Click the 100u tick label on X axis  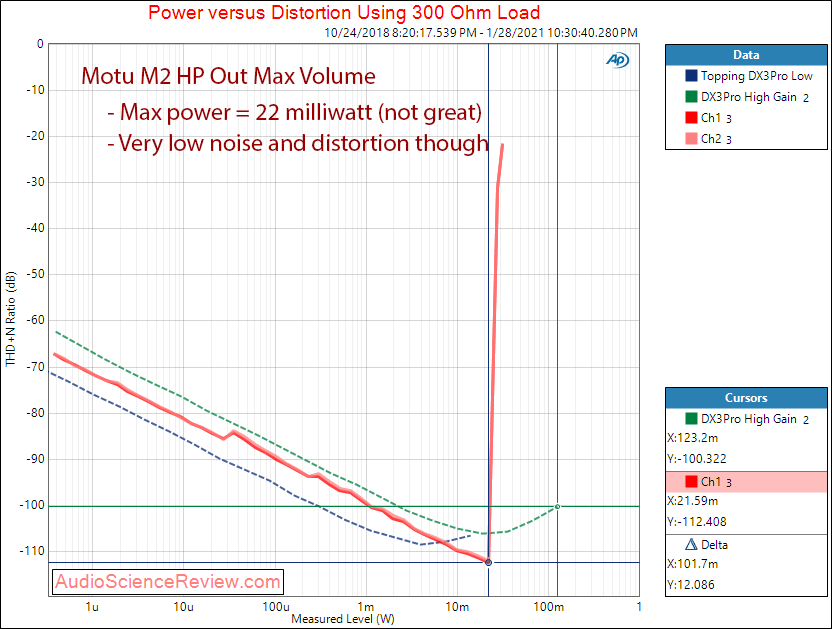click(x=275, y=607)
